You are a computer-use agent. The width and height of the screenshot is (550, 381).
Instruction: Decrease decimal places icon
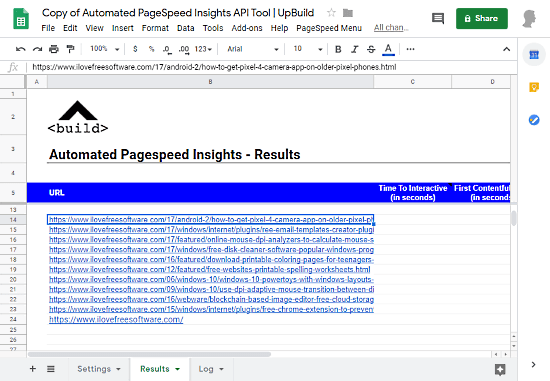pyautogui.click(x=167, y=49)
